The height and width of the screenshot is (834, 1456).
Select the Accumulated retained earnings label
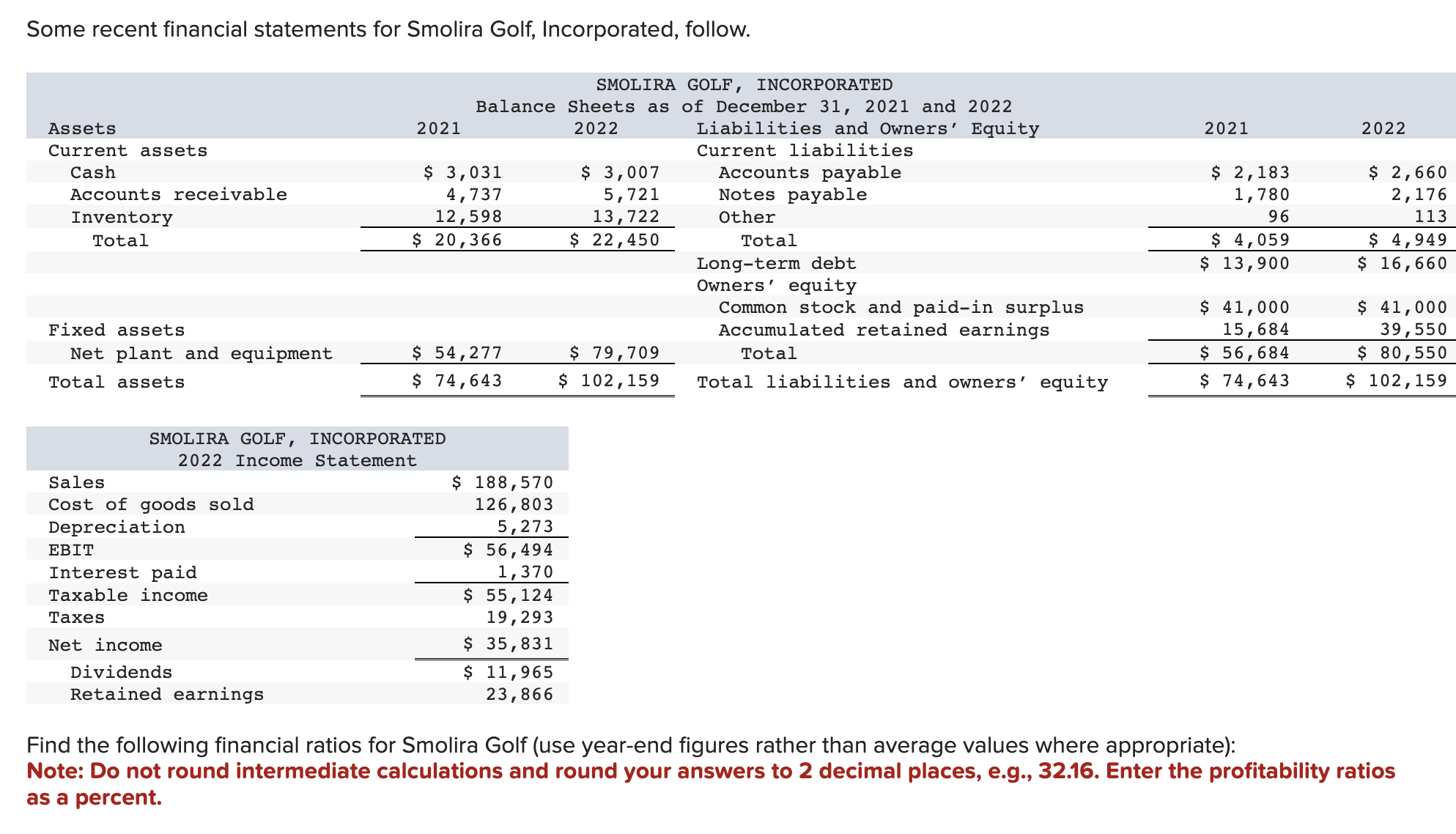[884, 330]
